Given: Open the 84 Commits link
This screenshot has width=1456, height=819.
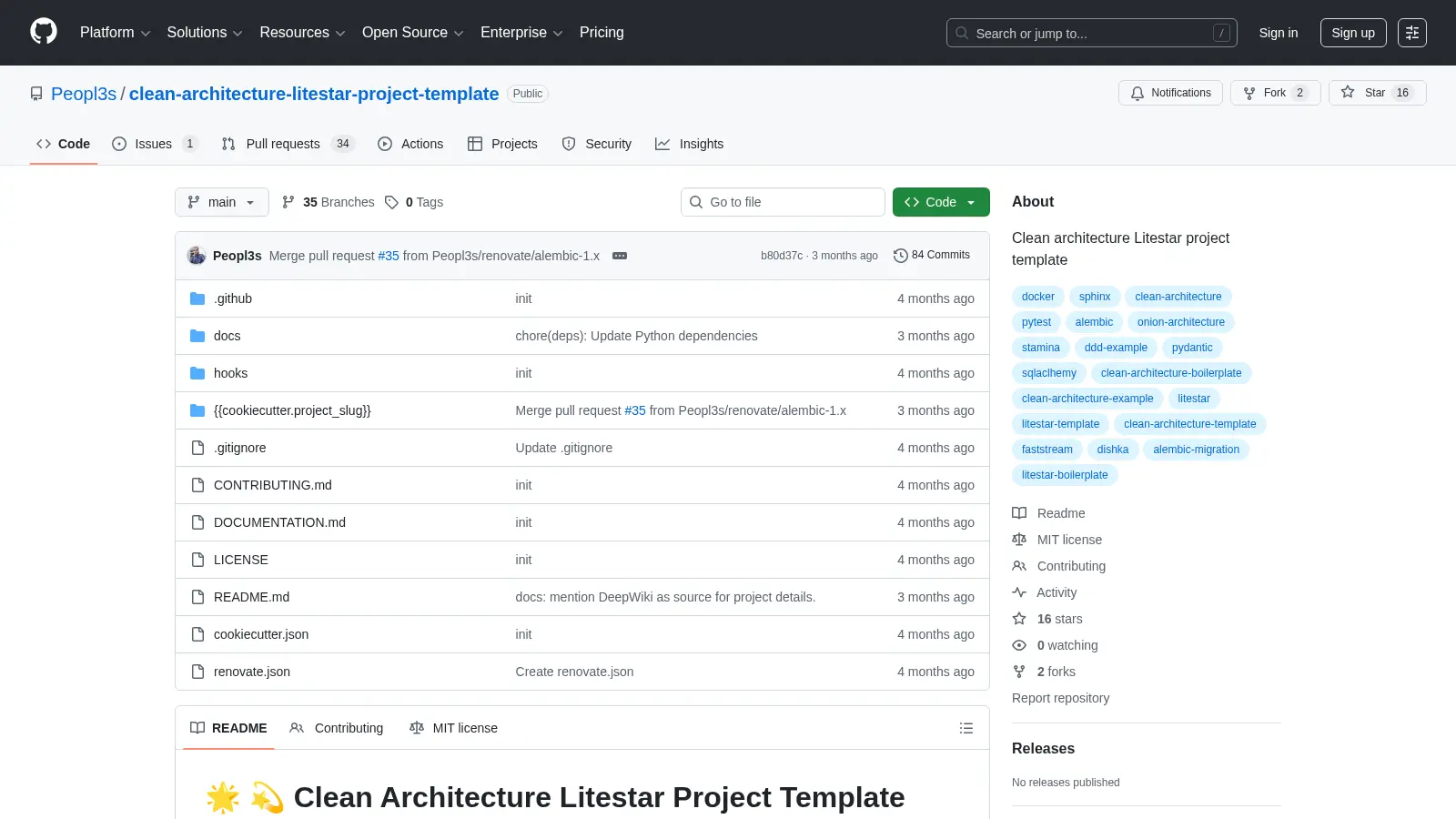Looking at the screenshot, I should click(932, 256).
